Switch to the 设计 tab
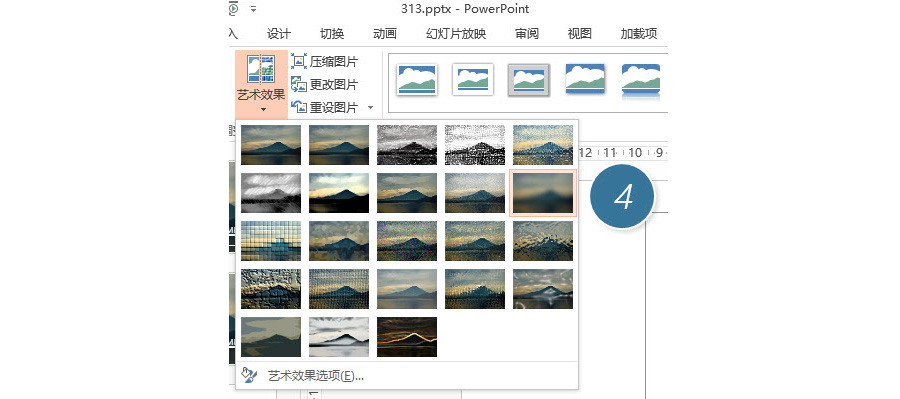The height and width of the screenshot is (399, 900). point(278,34)
